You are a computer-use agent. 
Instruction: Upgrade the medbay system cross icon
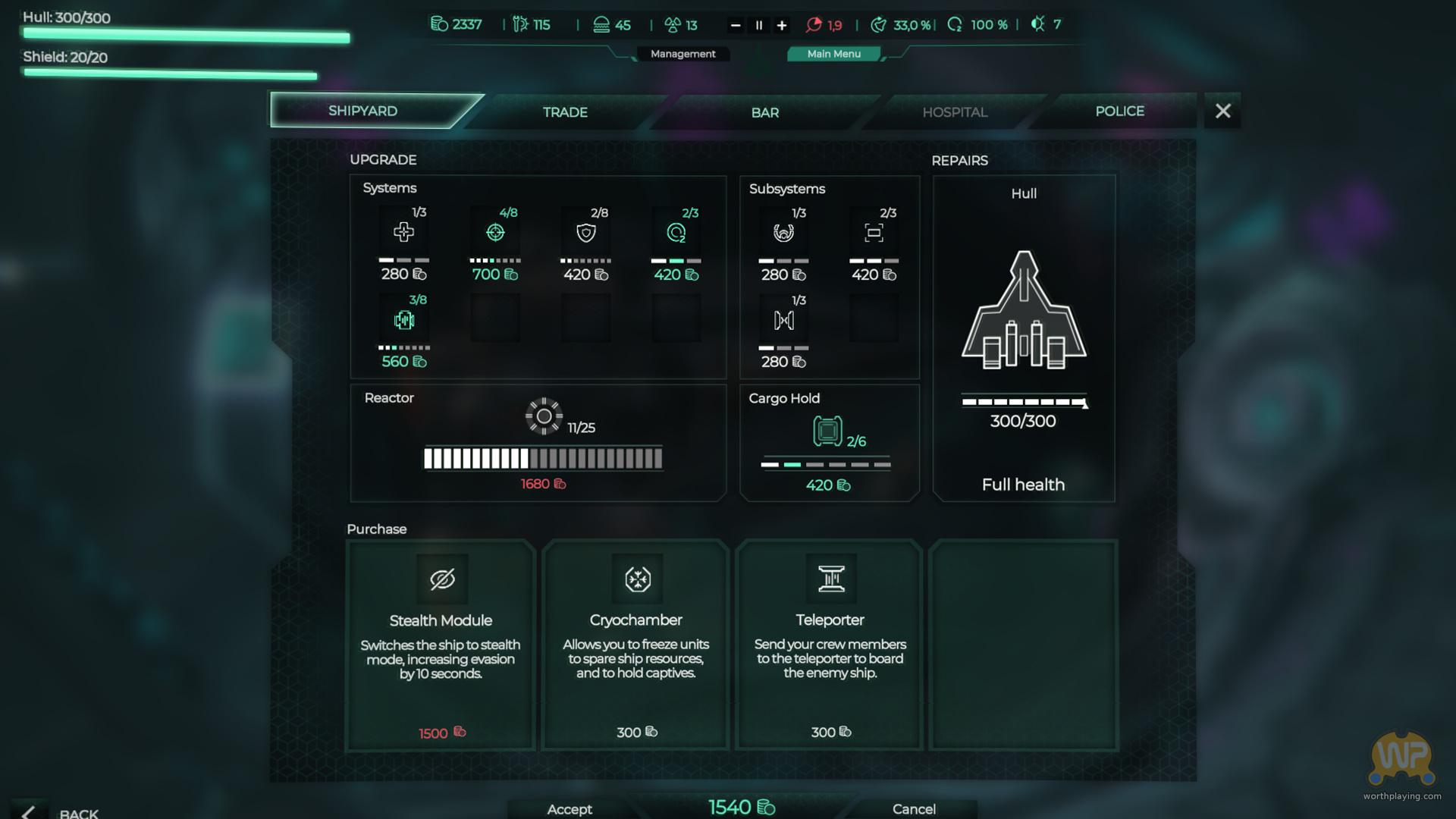tap(403, 233)
